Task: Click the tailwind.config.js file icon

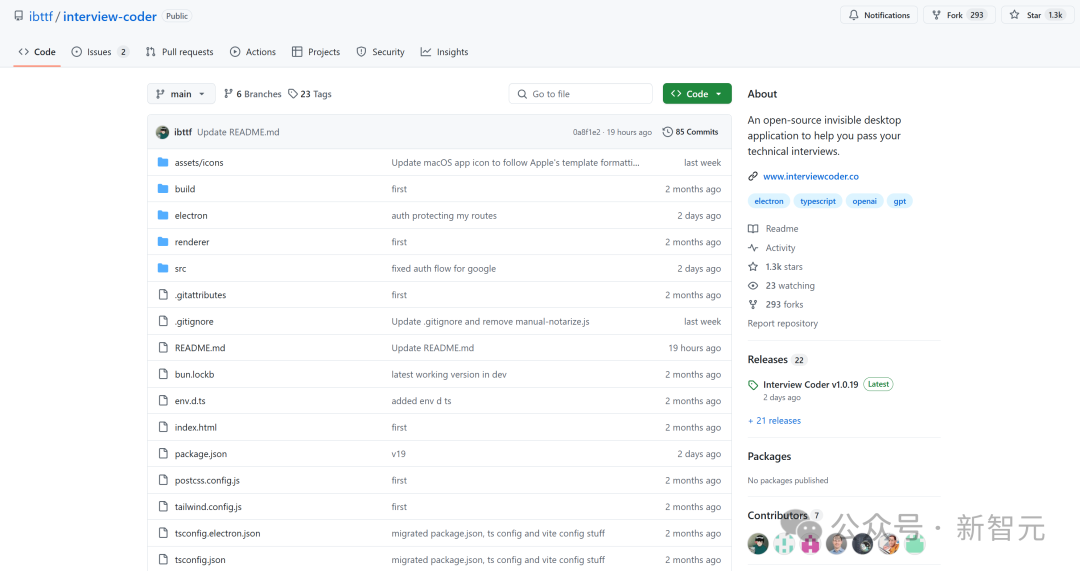Action: [x=163, y=506]
